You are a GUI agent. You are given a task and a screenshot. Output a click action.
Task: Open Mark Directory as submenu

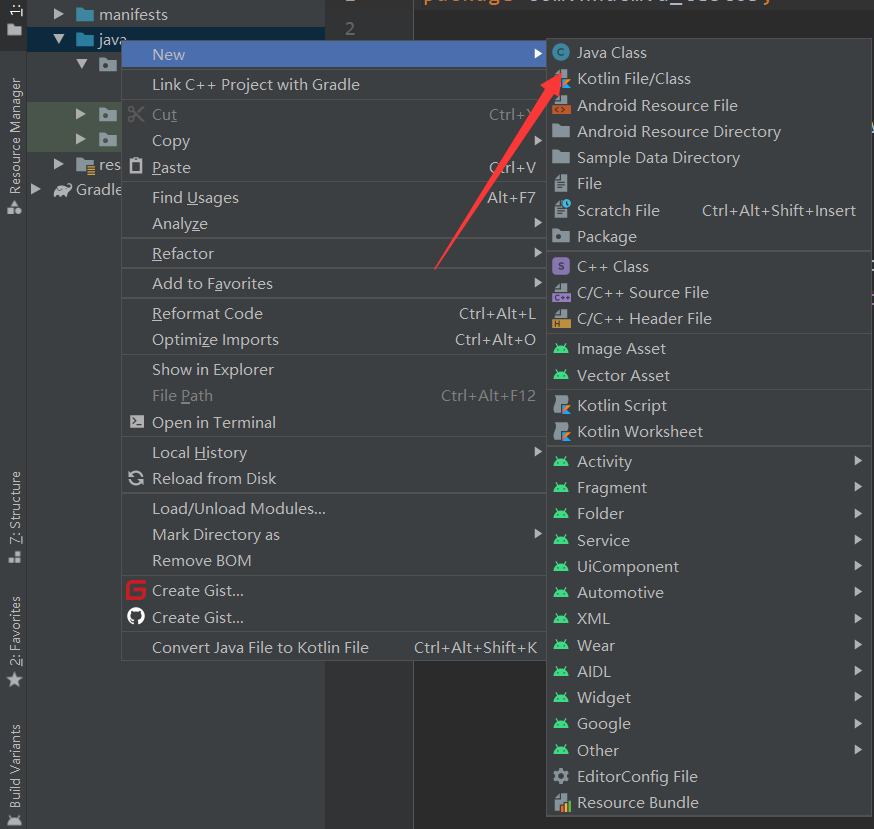coord(333,535)
